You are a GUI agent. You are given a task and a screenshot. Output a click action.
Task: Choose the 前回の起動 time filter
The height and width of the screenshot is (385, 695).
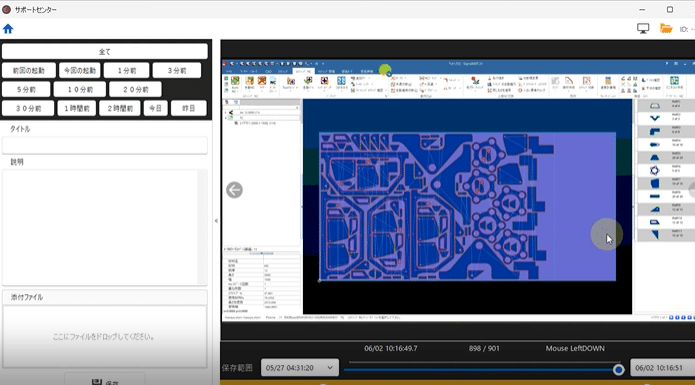pos(29,70)
